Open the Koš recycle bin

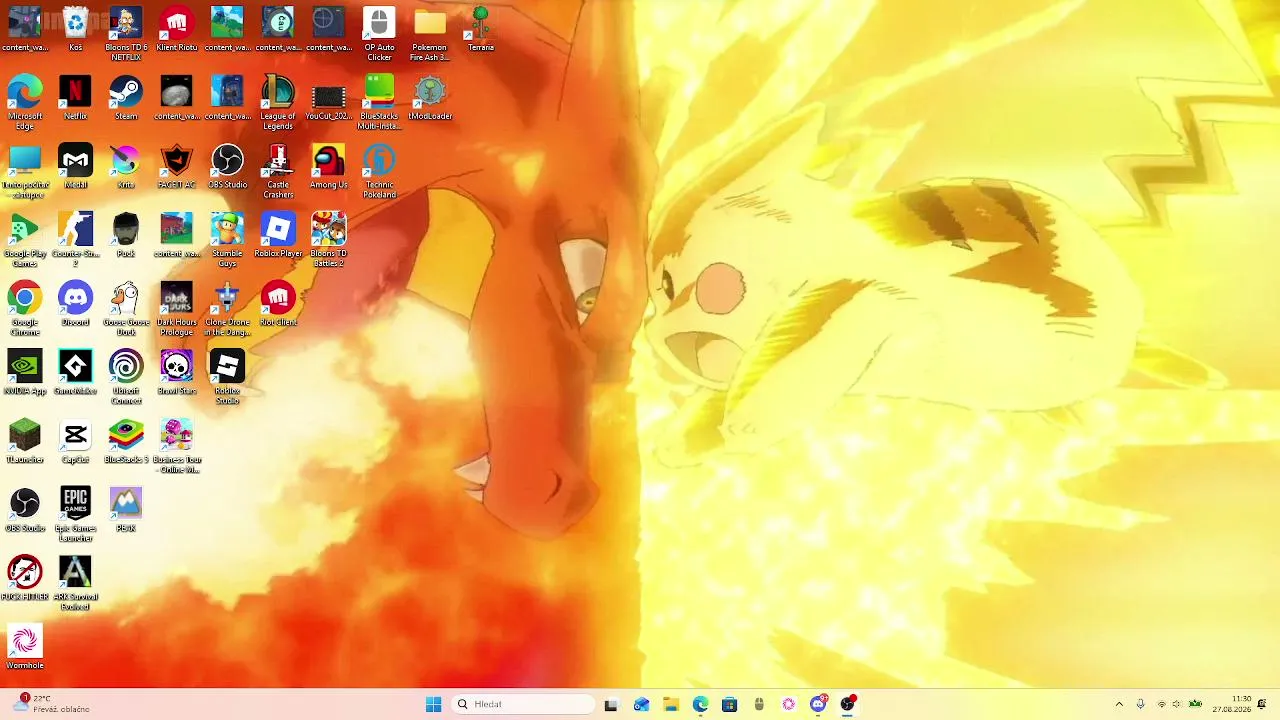coord(75,30)
